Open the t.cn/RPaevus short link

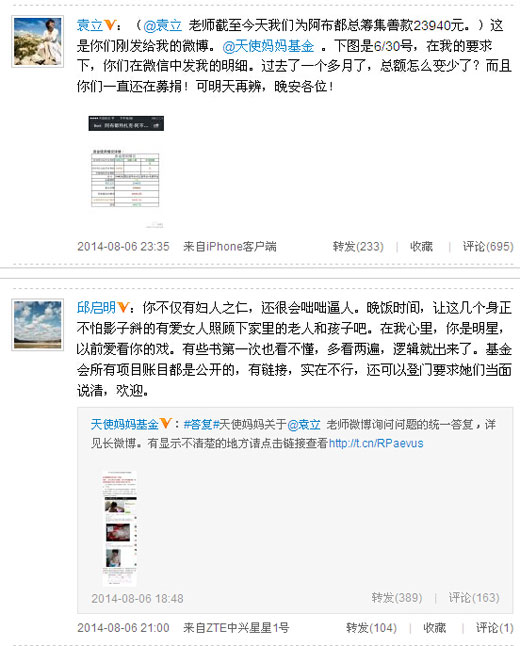[376, 443]
